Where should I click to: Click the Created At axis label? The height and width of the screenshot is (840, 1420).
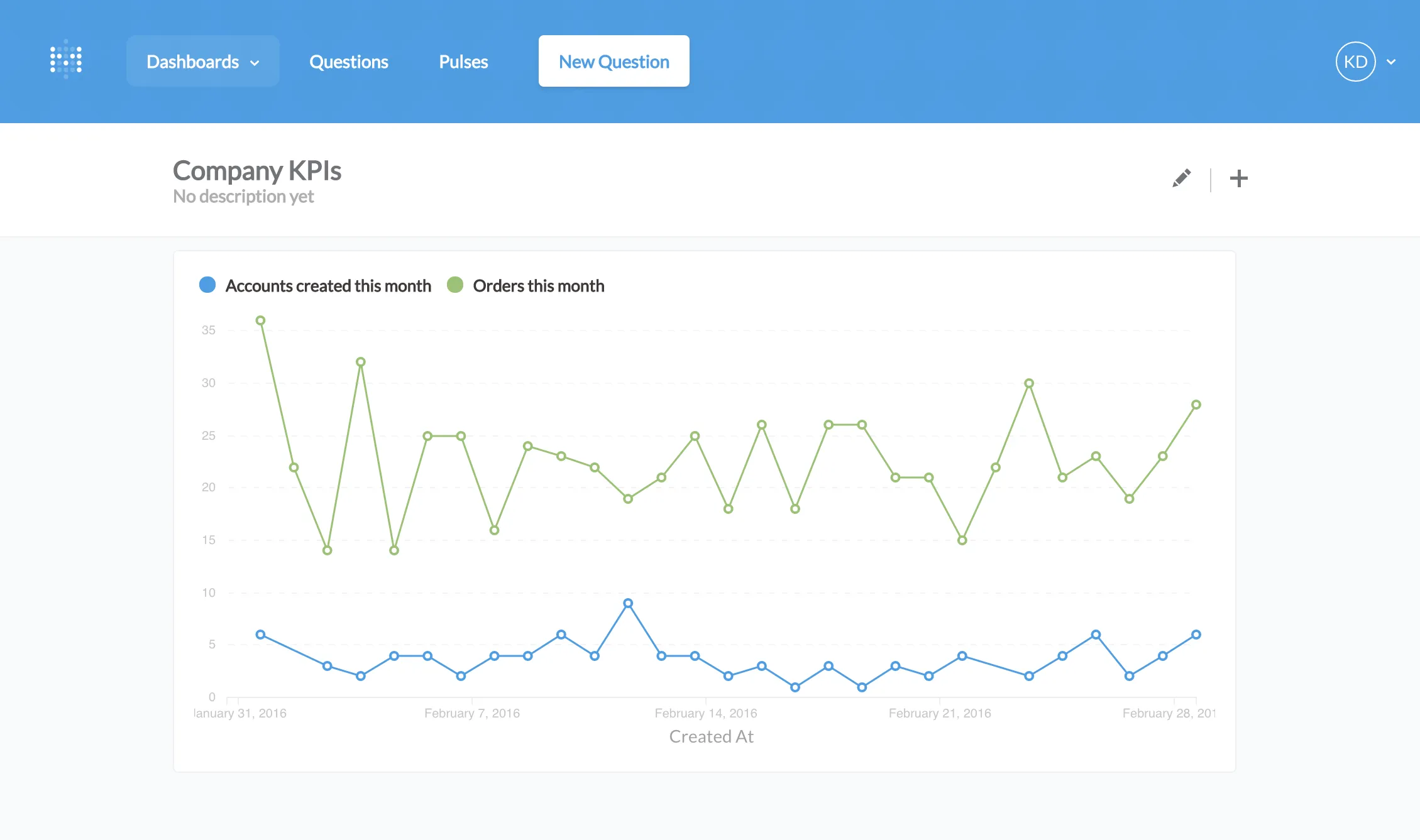click(x=711, y=736)
